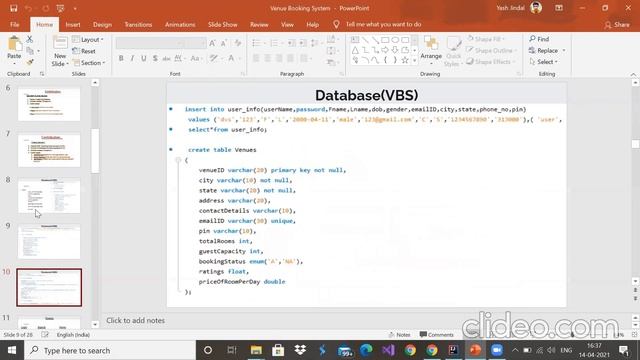Click the Reset slide button
Viewport: 640px width, 360px height.
point(84,51)
